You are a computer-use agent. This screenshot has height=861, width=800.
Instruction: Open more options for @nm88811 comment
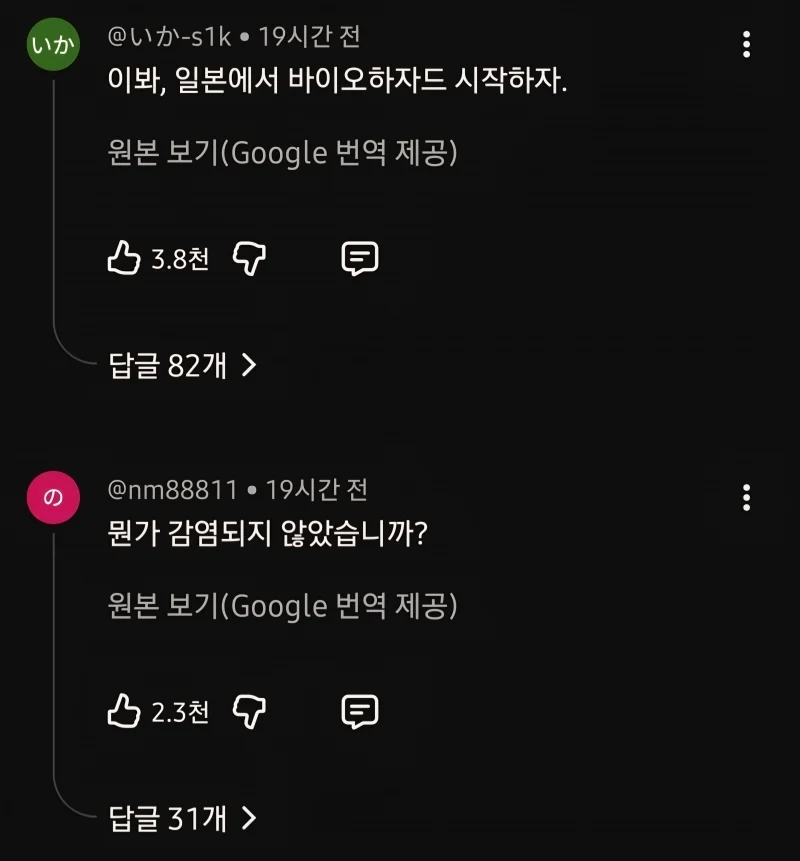tap(746, 497)
